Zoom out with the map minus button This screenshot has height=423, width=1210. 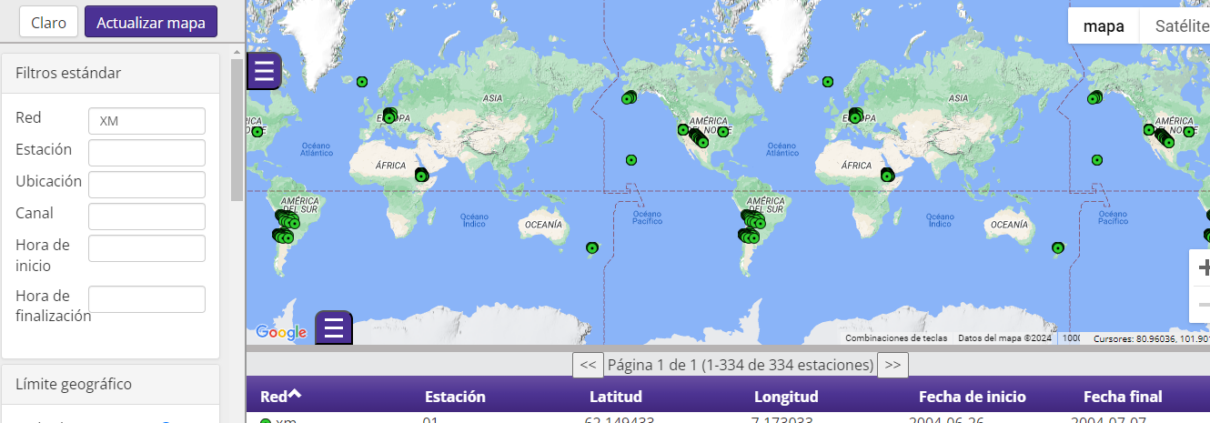coord(1203,304)
